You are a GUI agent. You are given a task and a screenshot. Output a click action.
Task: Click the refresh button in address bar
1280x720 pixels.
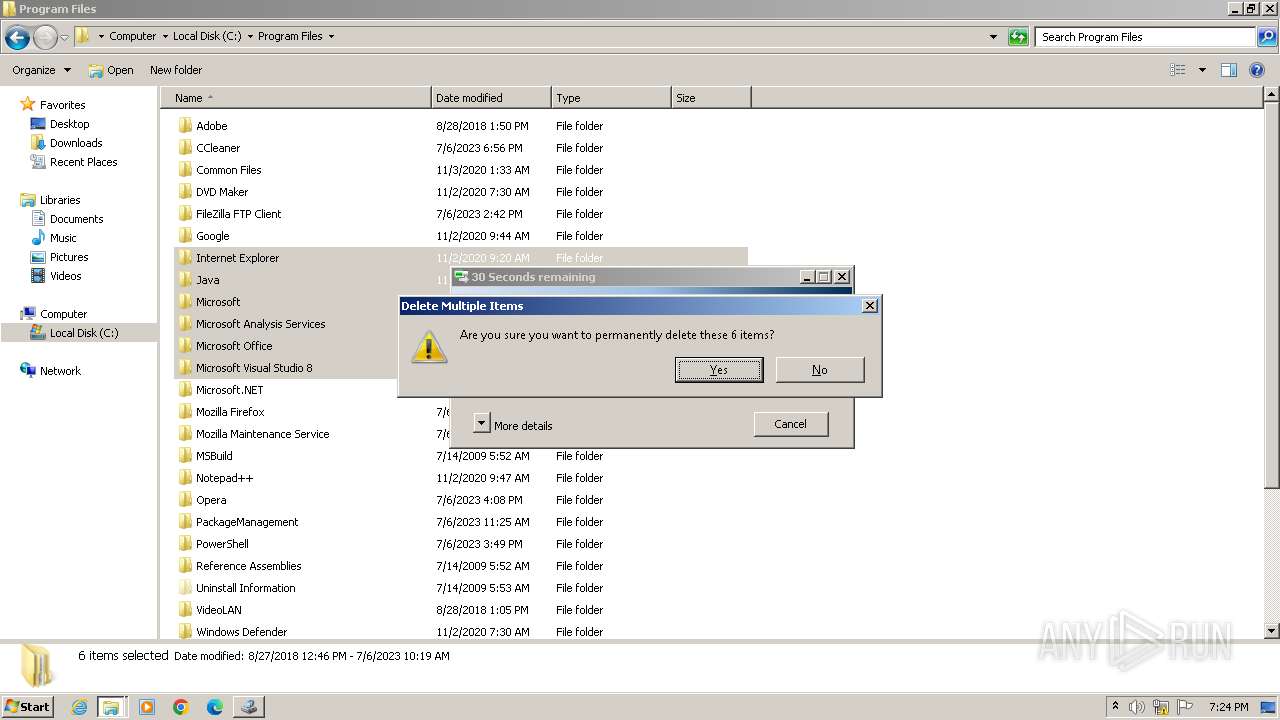1018,37
